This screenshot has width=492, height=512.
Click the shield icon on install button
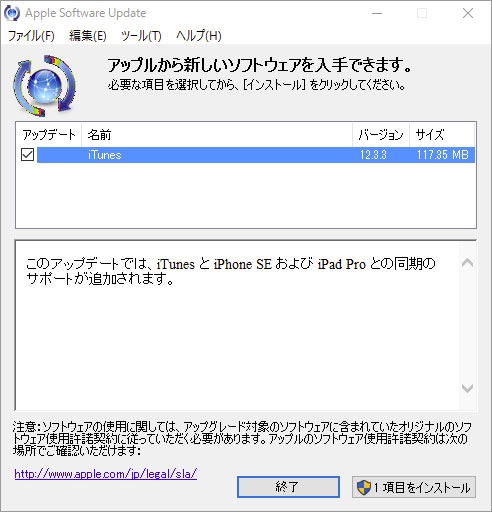[x=364, y=488]
